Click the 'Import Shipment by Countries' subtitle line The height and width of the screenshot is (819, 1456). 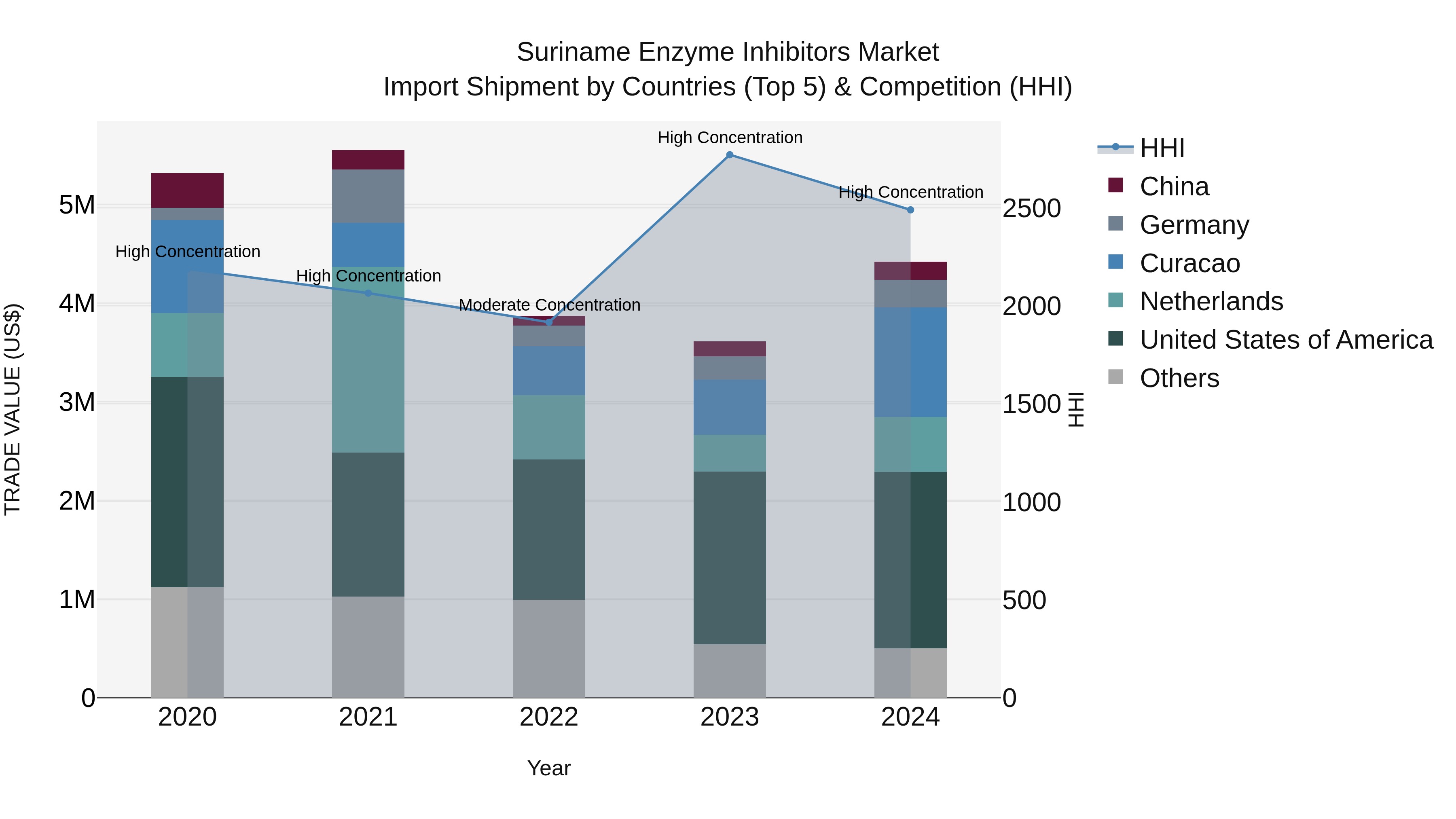(728, 87)
